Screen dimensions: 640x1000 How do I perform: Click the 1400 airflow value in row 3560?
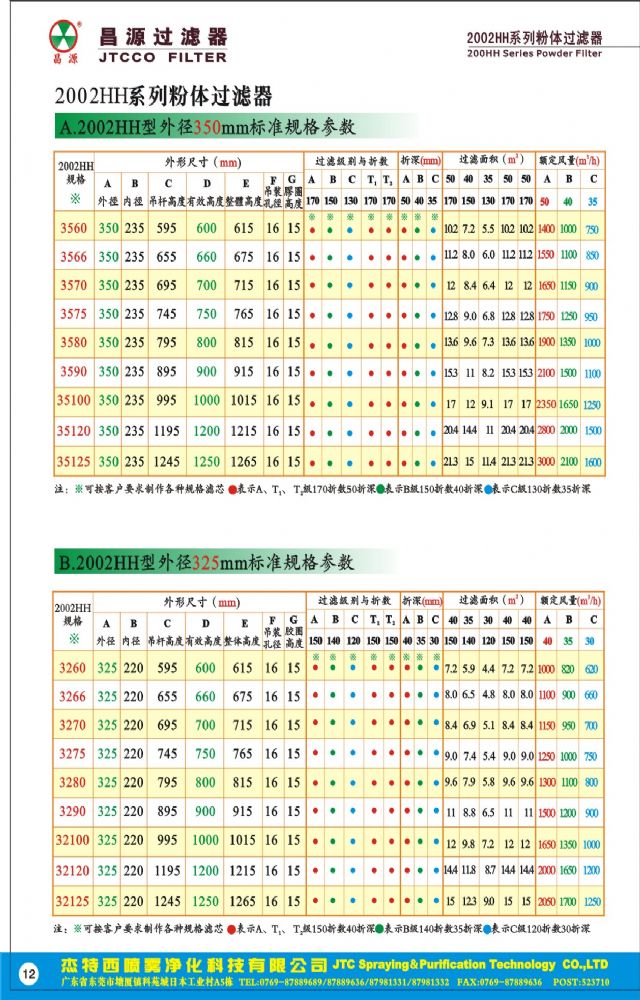click(x=546, y=228)
